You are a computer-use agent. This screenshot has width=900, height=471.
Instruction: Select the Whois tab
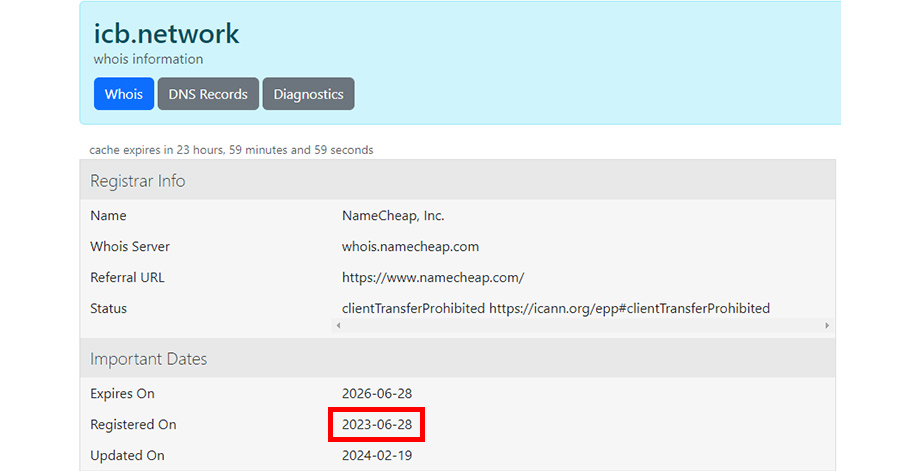coord(123,94)
